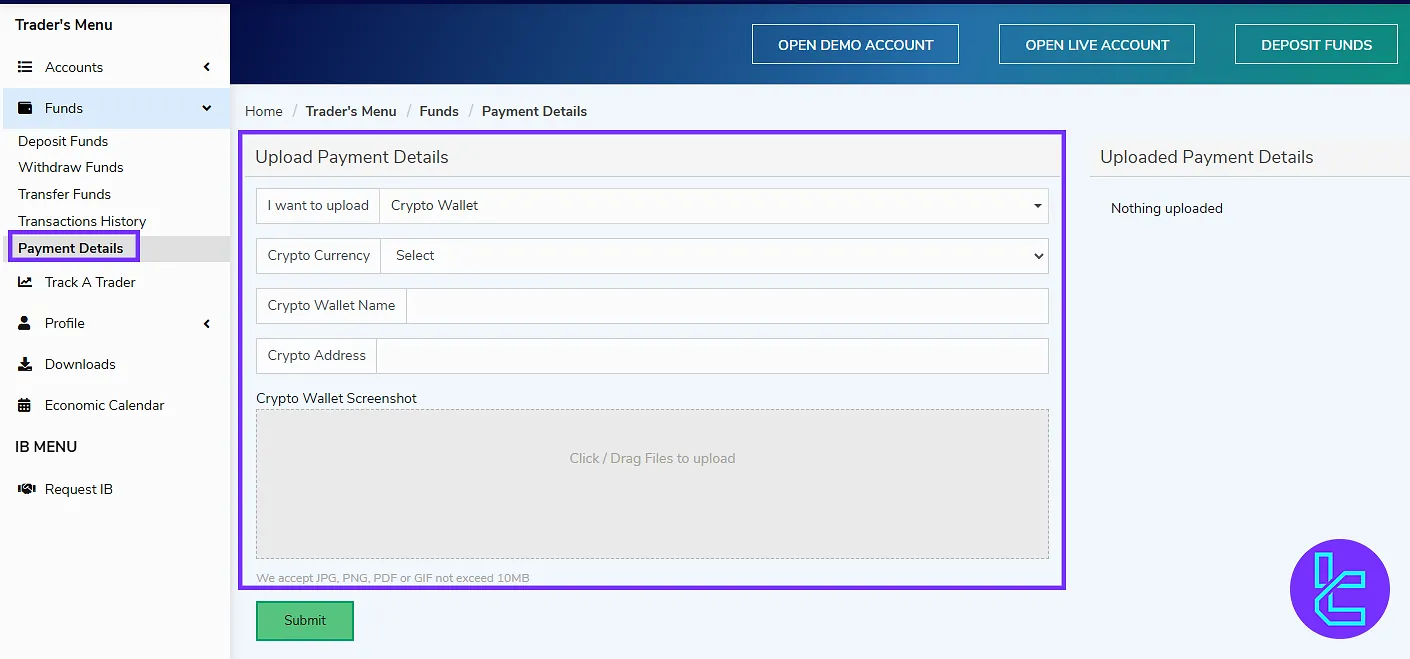
Task: Open the 'I want to upload' Crypto Wallet dropdown
Action: 714,205
